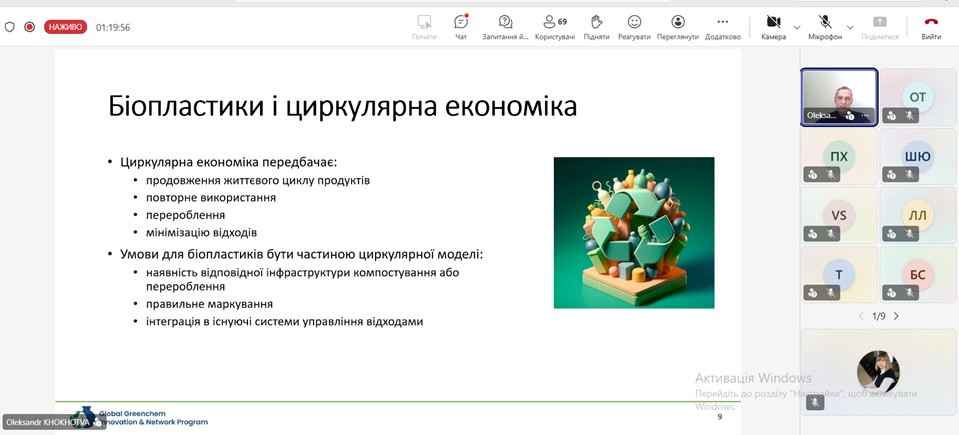959x435 pixels.
Task: Click the attendee role icon on VS tile
Action: coord(813,234)
